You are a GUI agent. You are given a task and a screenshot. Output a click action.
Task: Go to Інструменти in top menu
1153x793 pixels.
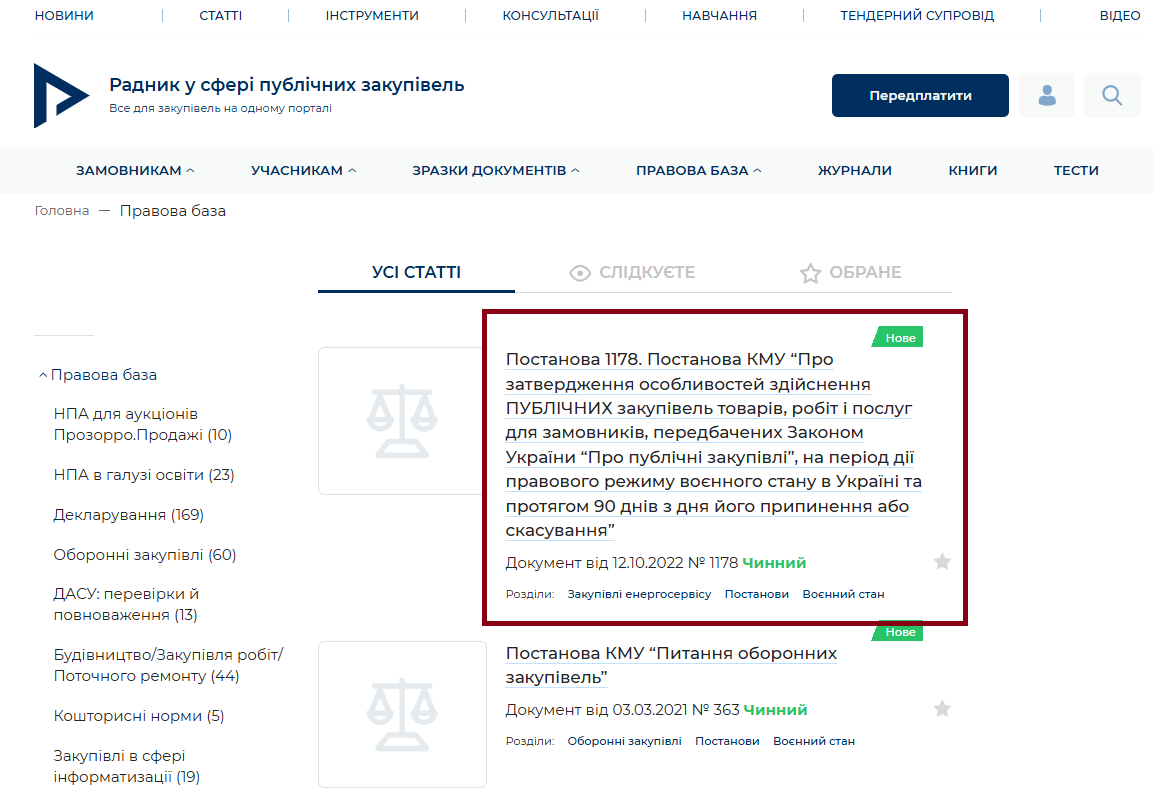click(x=372, y=16)
